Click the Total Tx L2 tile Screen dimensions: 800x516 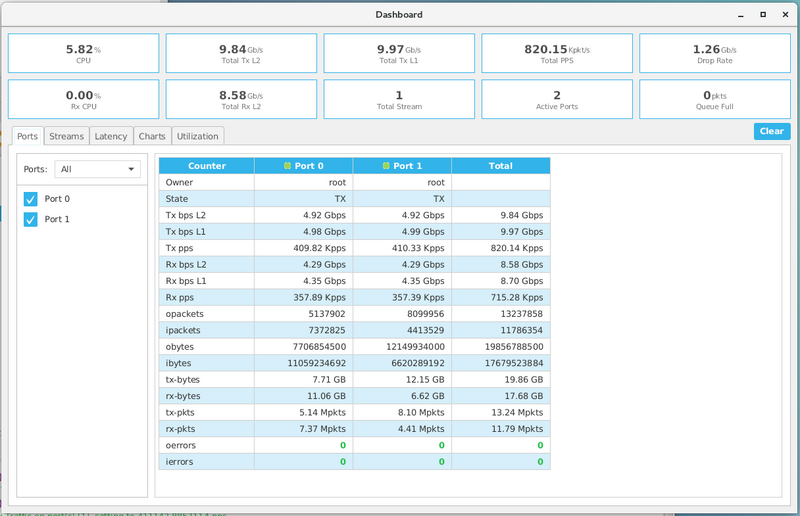click(x=241, y=53)
